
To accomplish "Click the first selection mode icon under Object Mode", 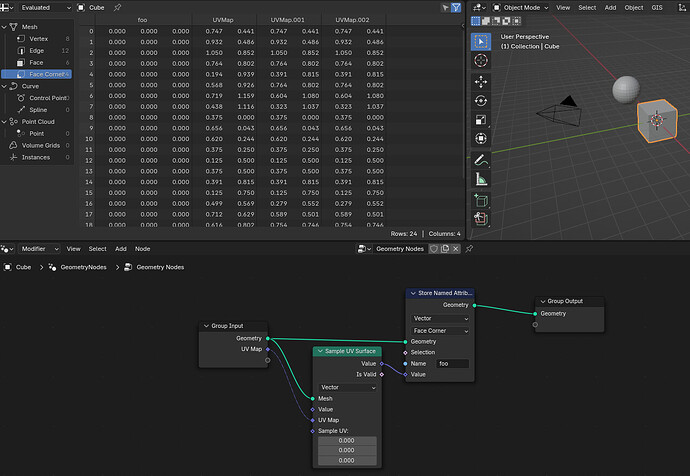I will (x=476, y=21).
